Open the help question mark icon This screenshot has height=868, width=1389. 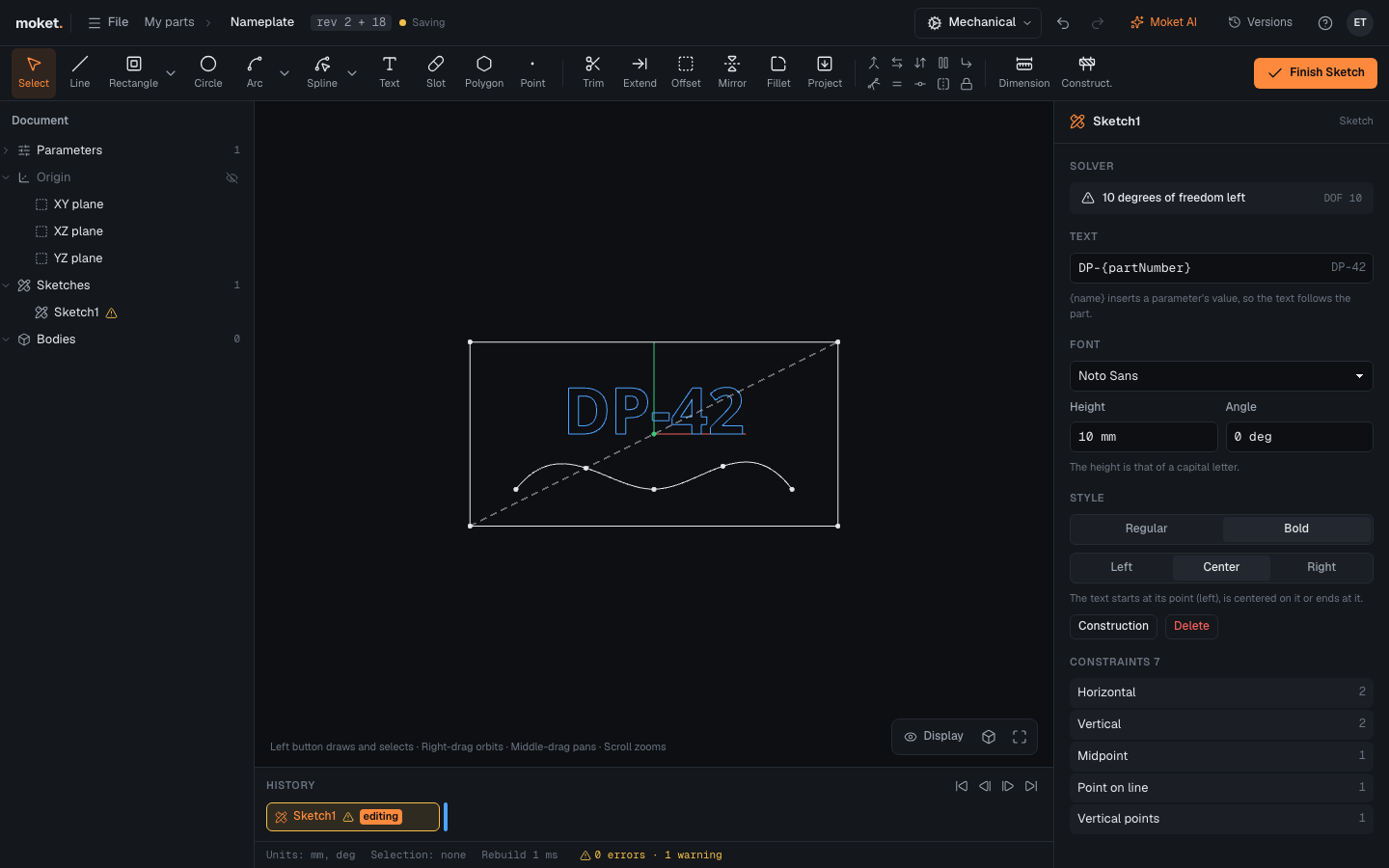[x=1325, y=22]
